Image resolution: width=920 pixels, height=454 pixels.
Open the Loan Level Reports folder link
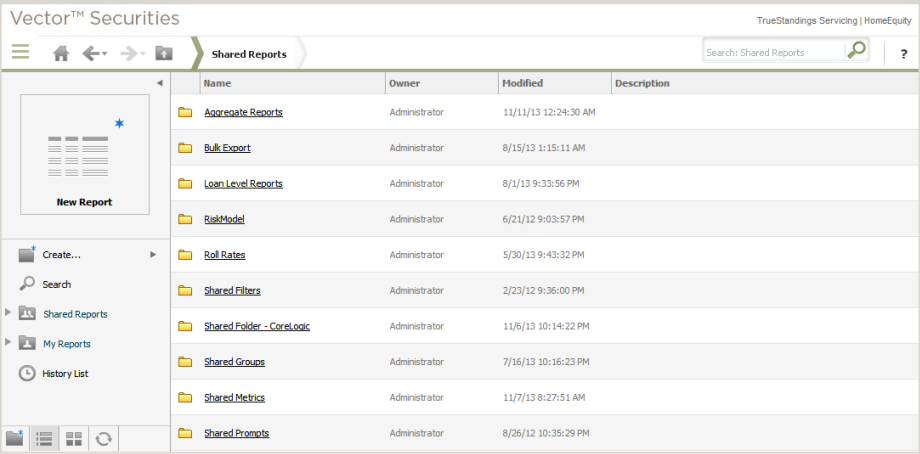243,184
